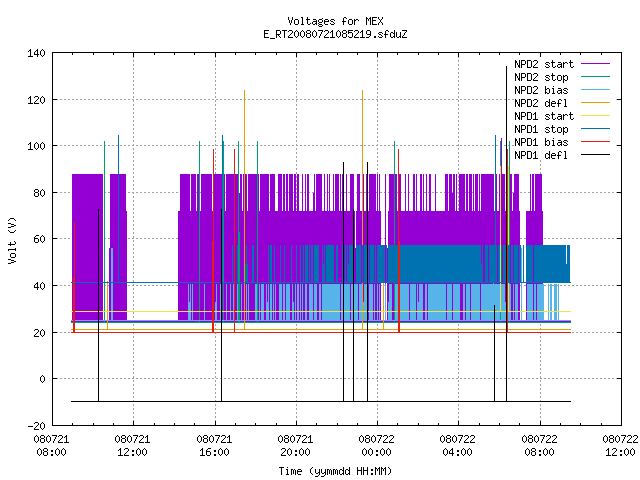Image resolution: width=640 pixels, height=480 pixels.
Task: Click the x-axis tick '080721 16:00'
Action: pyautogui.click(x=214, y=446)
